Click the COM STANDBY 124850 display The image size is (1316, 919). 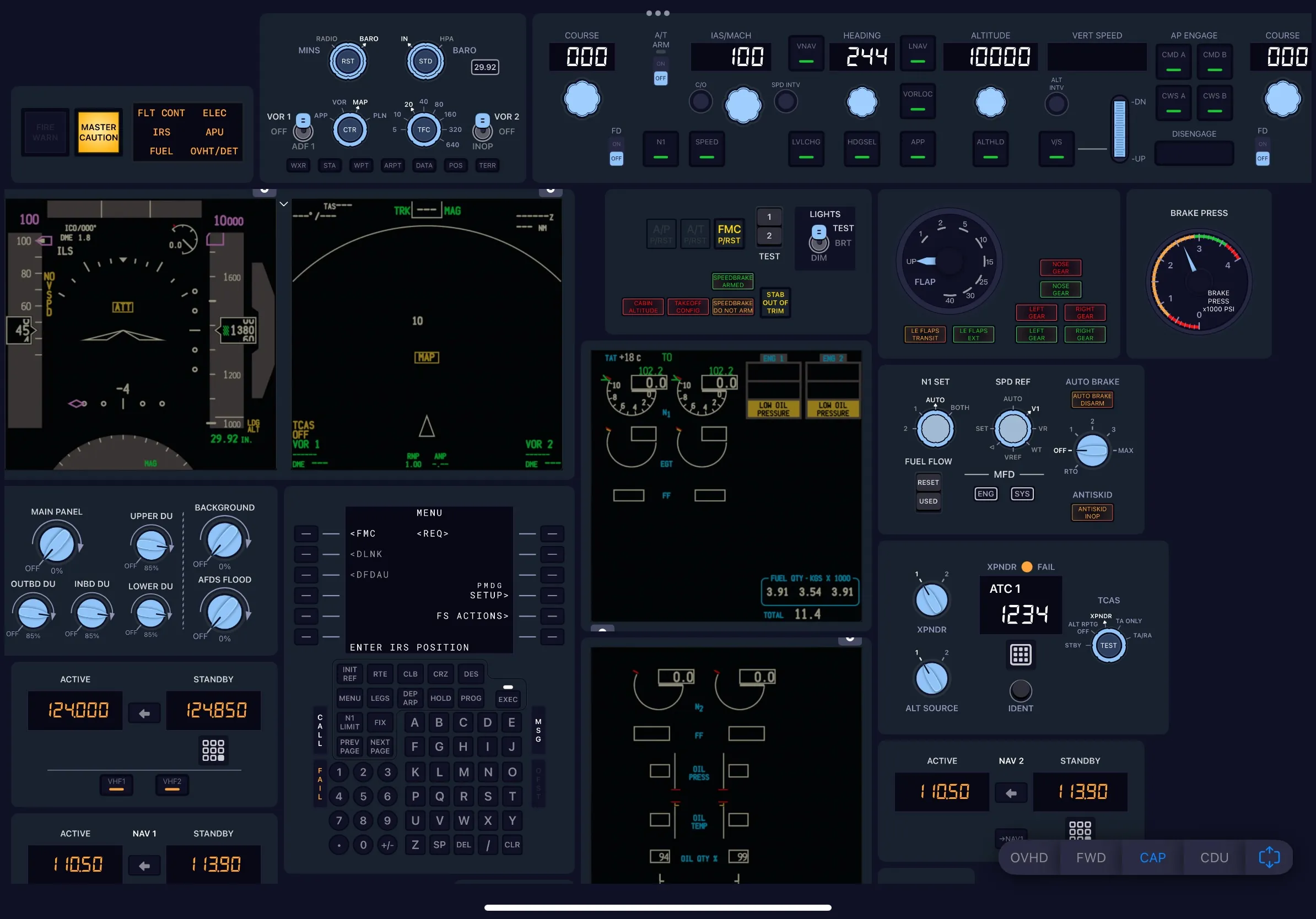[213, 710]
